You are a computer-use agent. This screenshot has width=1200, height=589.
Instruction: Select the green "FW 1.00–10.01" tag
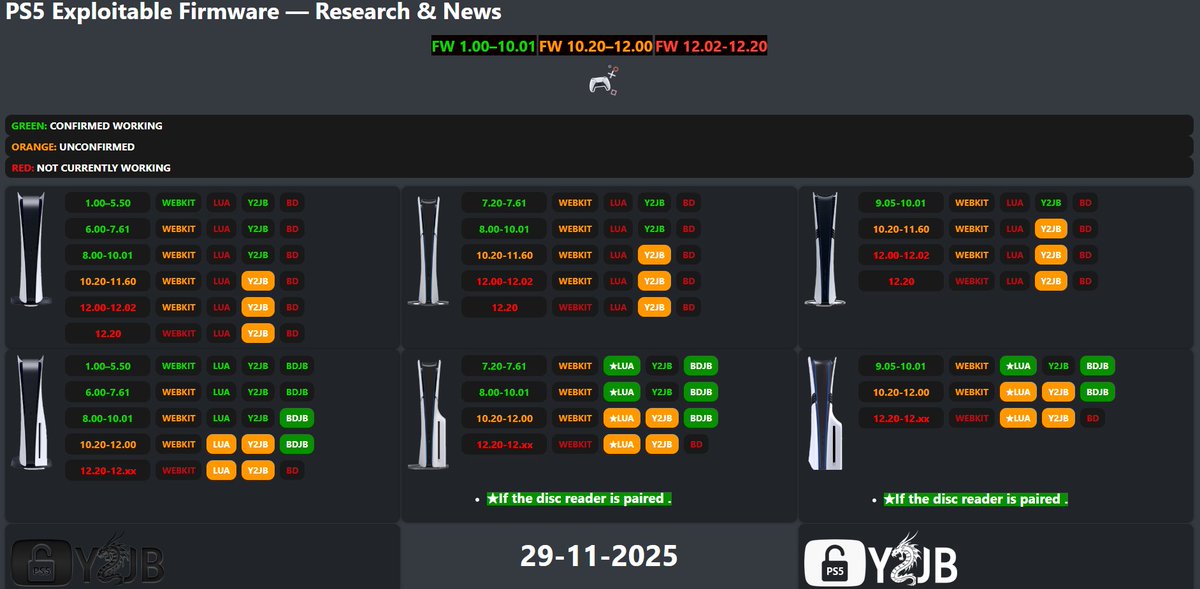coord(483,46)
